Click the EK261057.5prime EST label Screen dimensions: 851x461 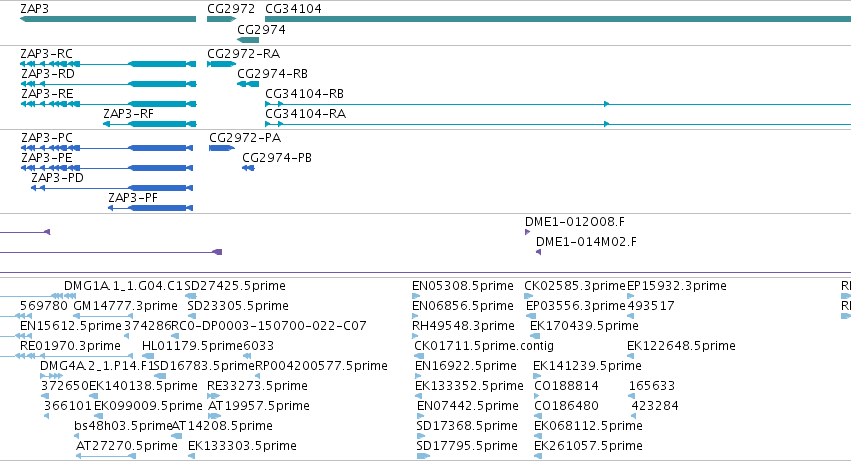(x=588, y=447)
